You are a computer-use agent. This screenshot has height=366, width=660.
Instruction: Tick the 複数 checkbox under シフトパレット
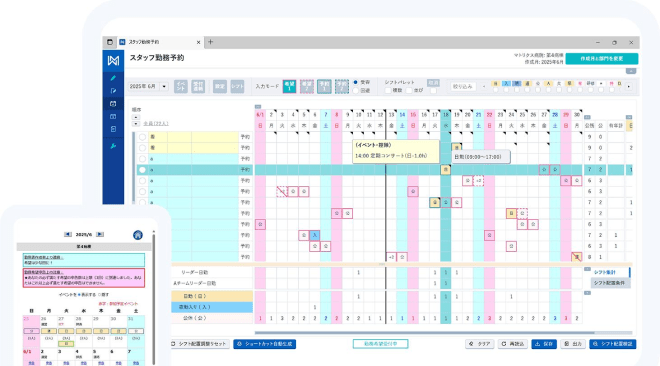pos(388,90)
